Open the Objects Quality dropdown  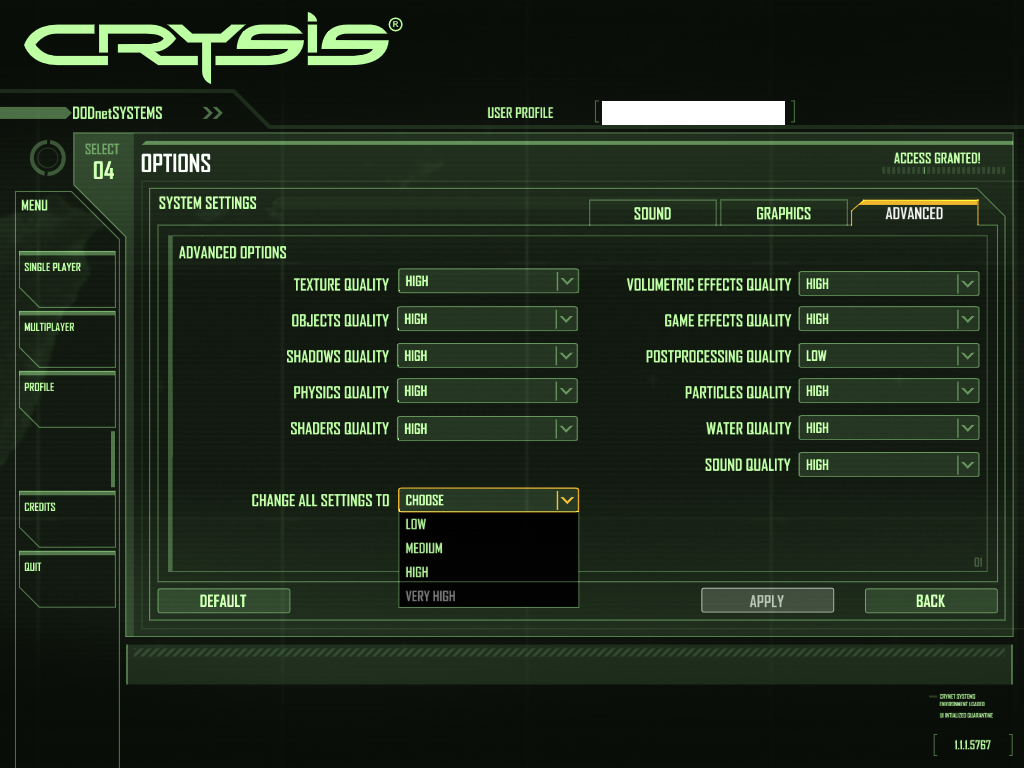(x=488, y=319)
